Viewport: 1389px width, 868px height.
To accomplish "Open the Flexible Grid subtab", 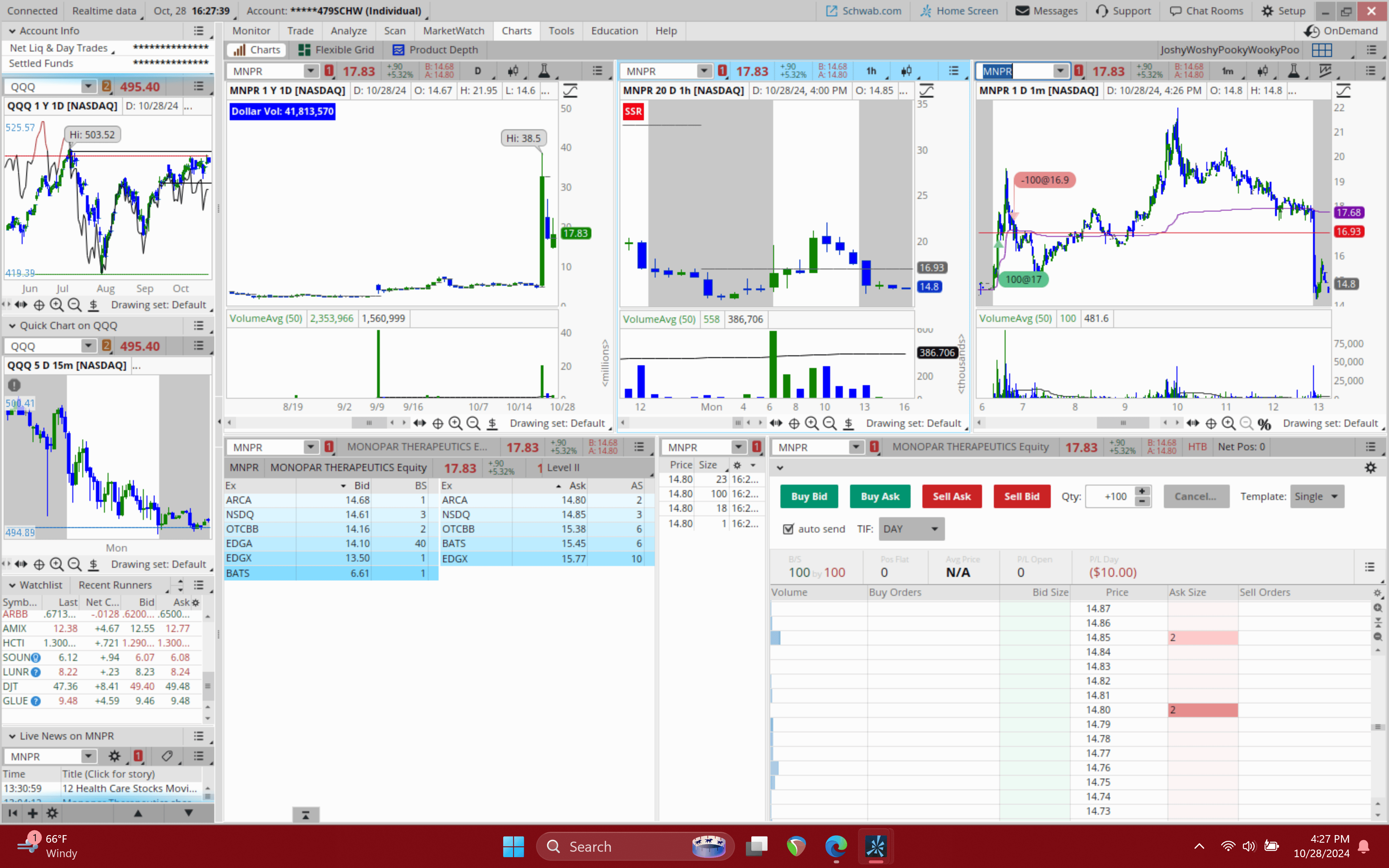I will [337, 50].
